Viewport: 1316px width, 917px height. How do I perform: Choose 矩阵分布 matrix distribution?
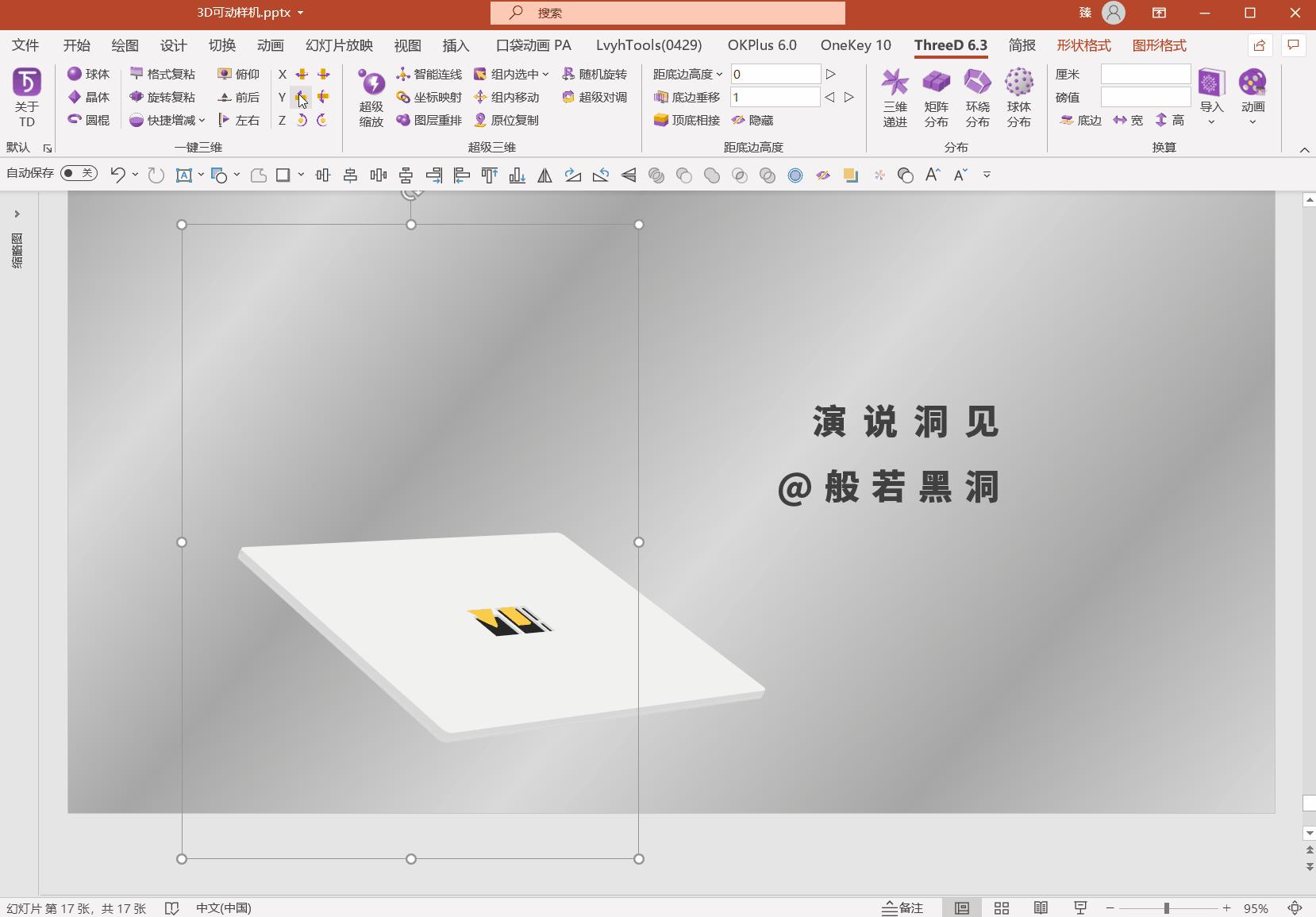(936, 97)
